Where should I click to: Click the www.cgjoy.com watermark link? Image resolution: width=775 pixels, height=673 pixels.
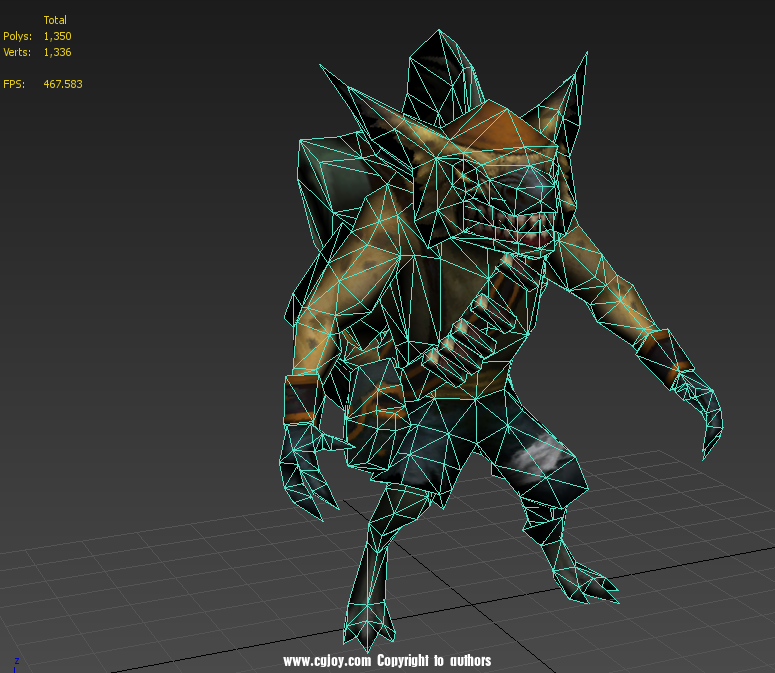click(x=327, y=661)
